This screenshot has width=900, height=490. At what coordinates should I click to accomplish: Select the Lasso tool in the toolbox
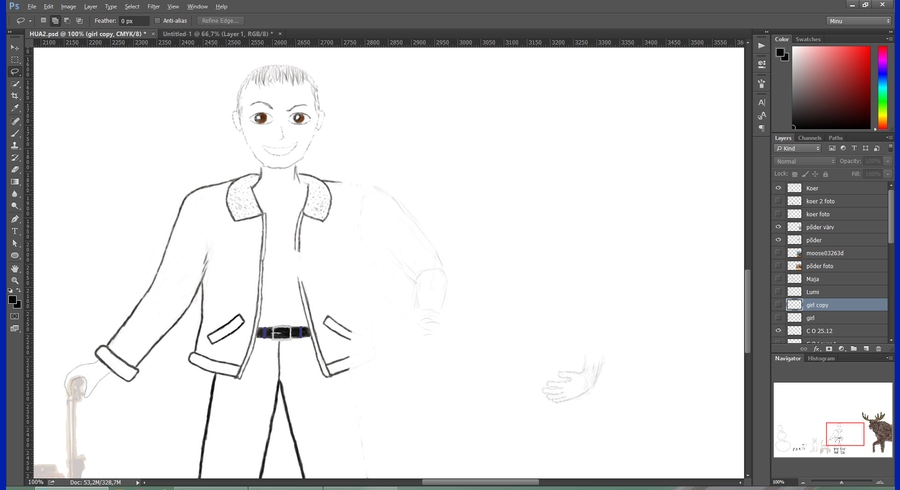tap(15, 72)
